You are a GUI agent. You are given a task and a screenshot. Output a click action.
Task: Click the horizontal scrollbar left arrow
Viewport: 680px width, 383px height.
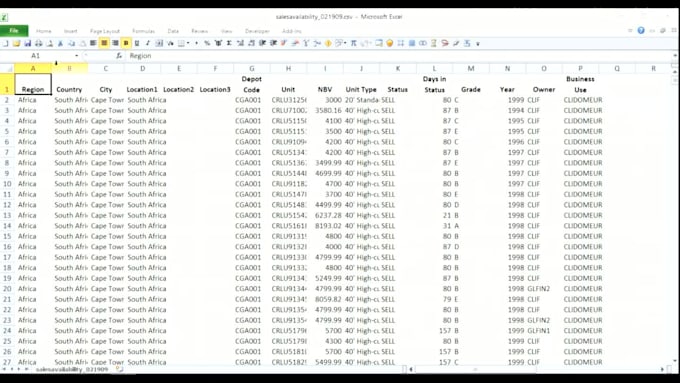411,369
